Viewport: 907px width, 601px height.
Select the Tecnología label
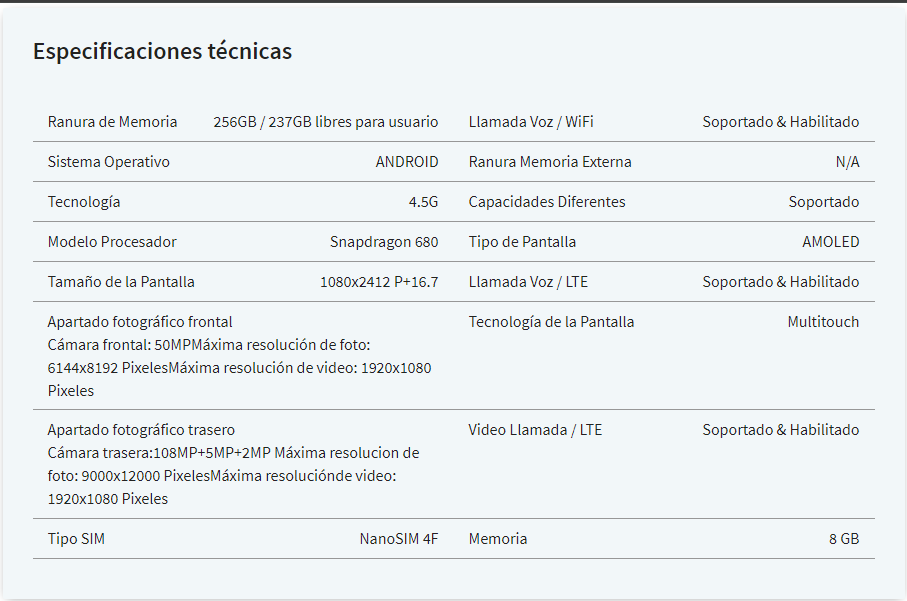(x=84, y=202)
